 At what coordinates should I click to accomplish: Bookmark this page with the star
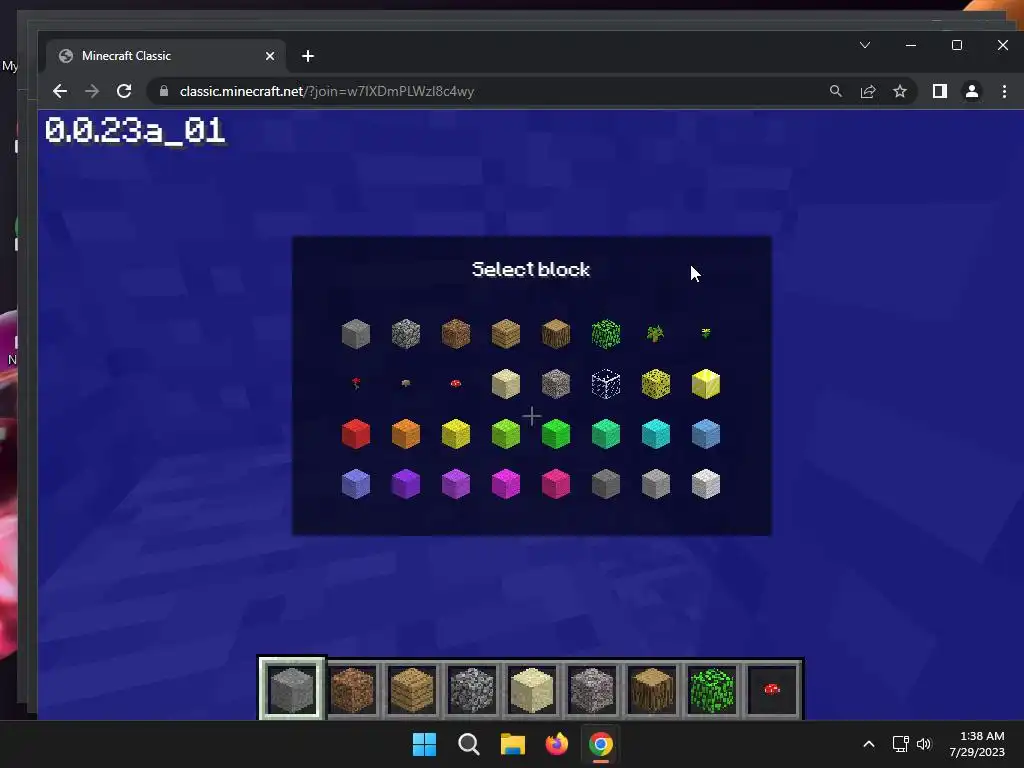click(900, 91)
